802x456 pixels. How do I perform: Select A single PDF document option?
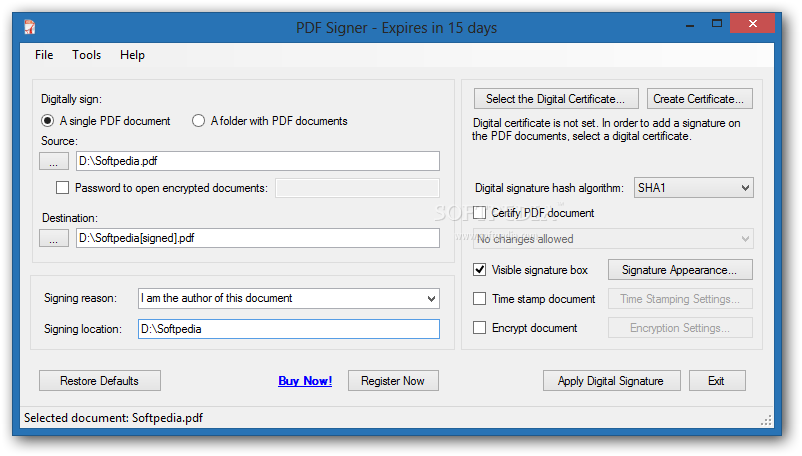[48, 121]
